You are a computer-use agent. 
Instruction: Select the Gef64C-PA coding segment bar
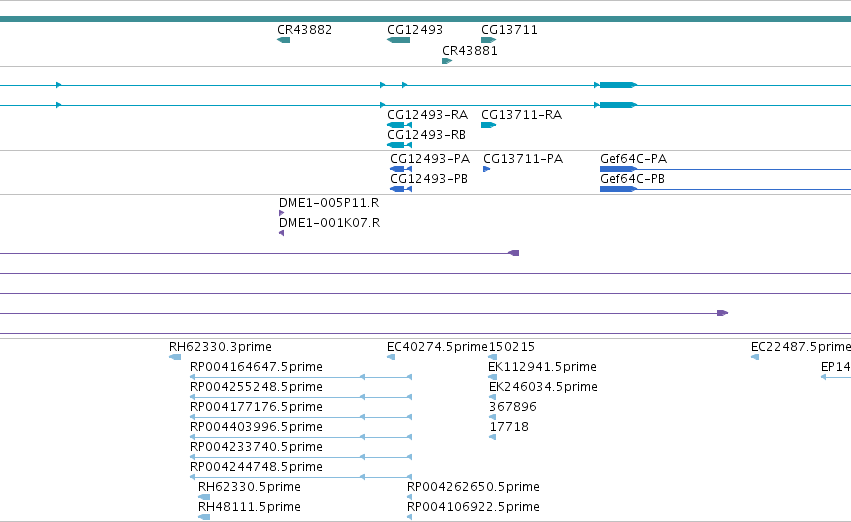618,169
